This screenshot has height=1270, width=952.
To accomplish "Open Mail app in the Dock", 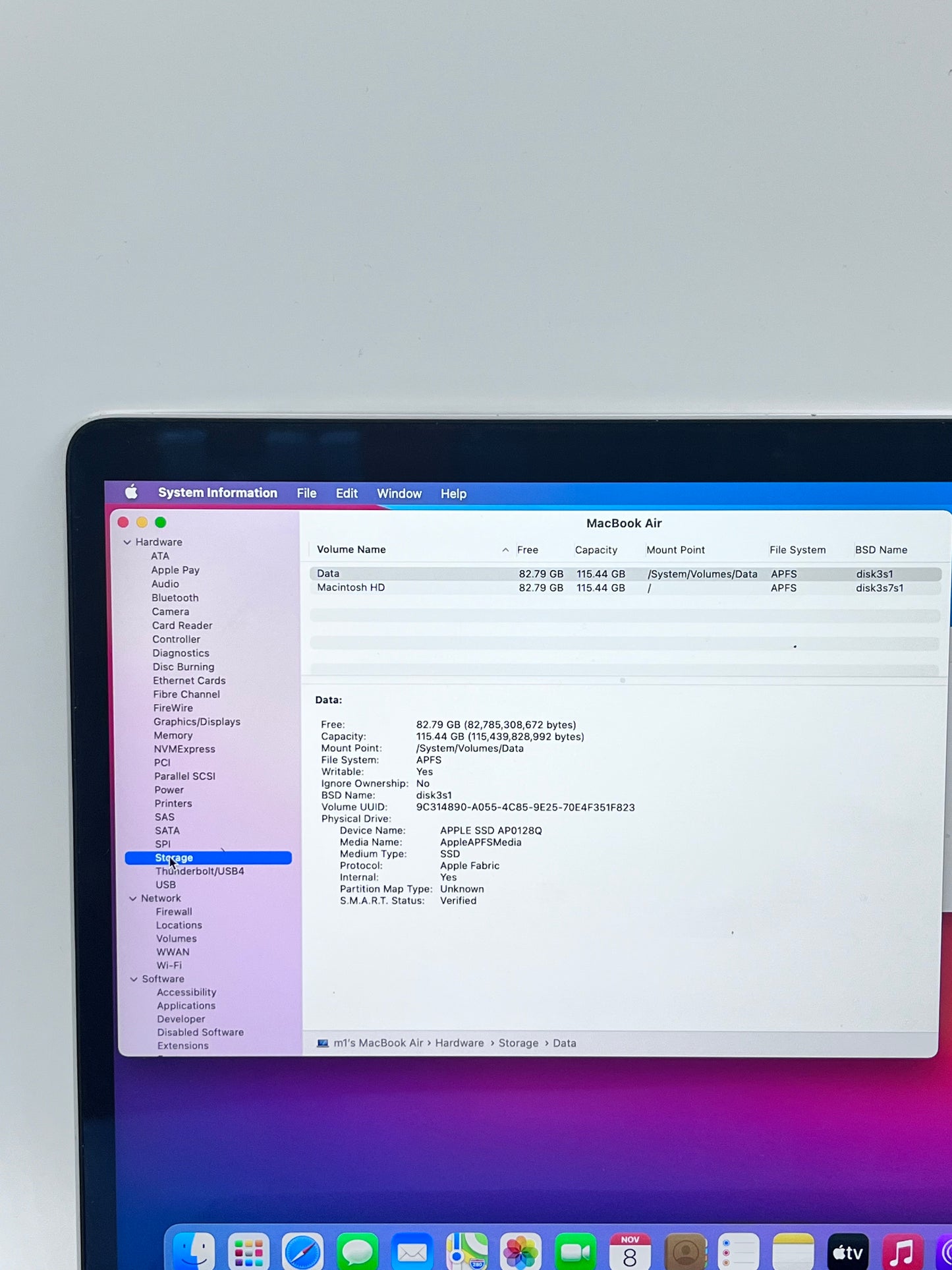I will pyautogui.click(x=412, y=1251).
